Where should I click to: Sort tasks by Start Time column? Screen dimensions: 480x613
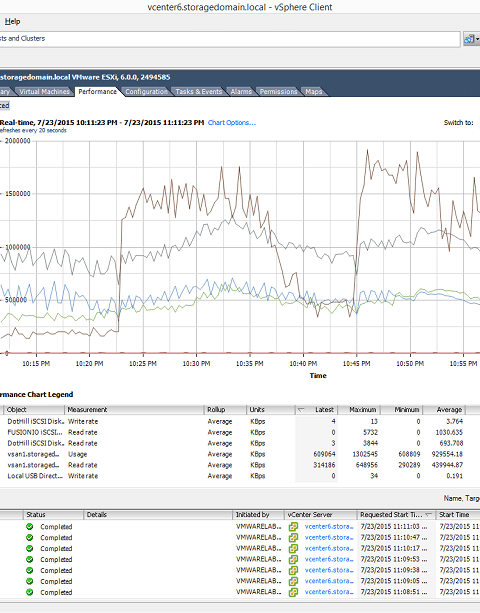(458, 514)
